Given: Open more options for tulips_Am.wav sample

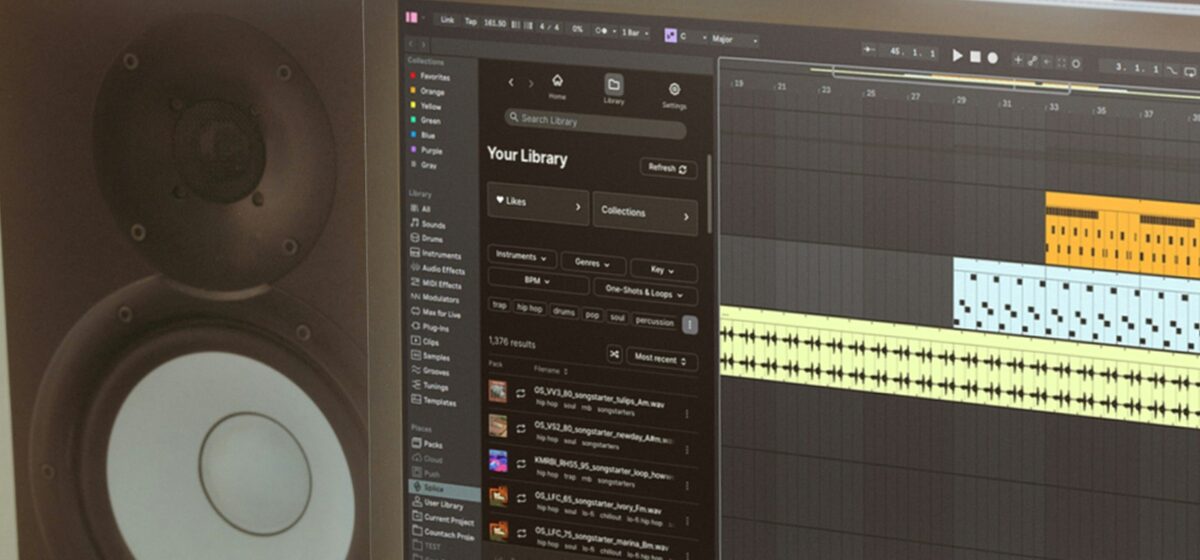Looking at the screenshot, I should tap(687, 412).
